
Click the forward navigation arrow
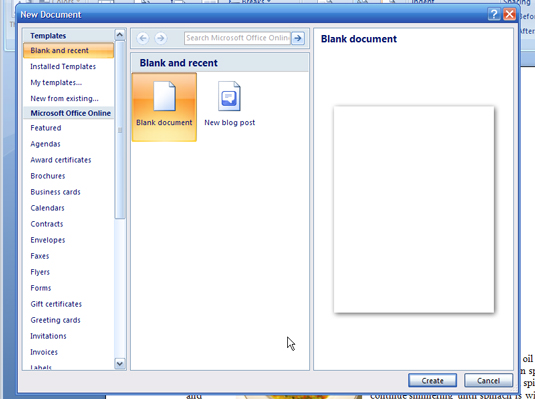coord(160,38)
